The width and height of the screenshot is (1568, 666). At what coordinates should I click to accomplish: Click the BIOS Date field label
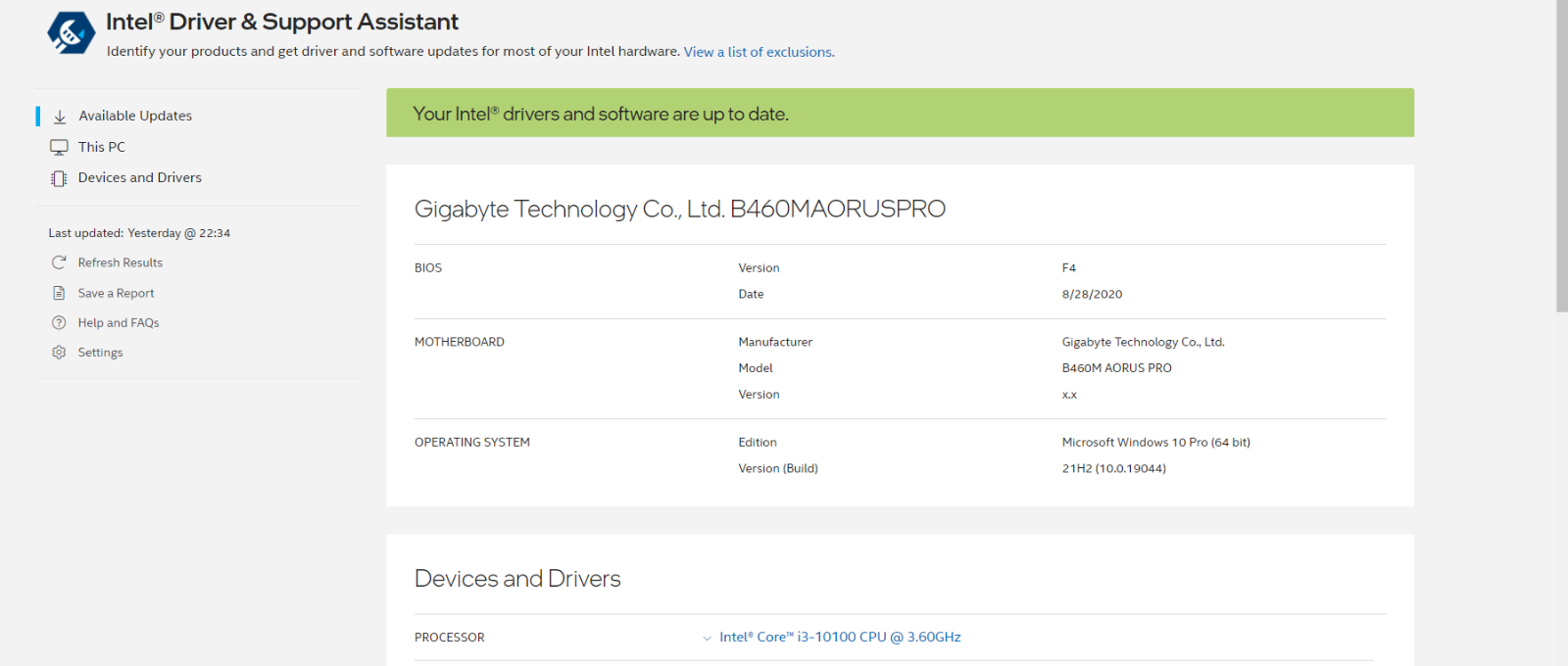[x=751, y=294]
